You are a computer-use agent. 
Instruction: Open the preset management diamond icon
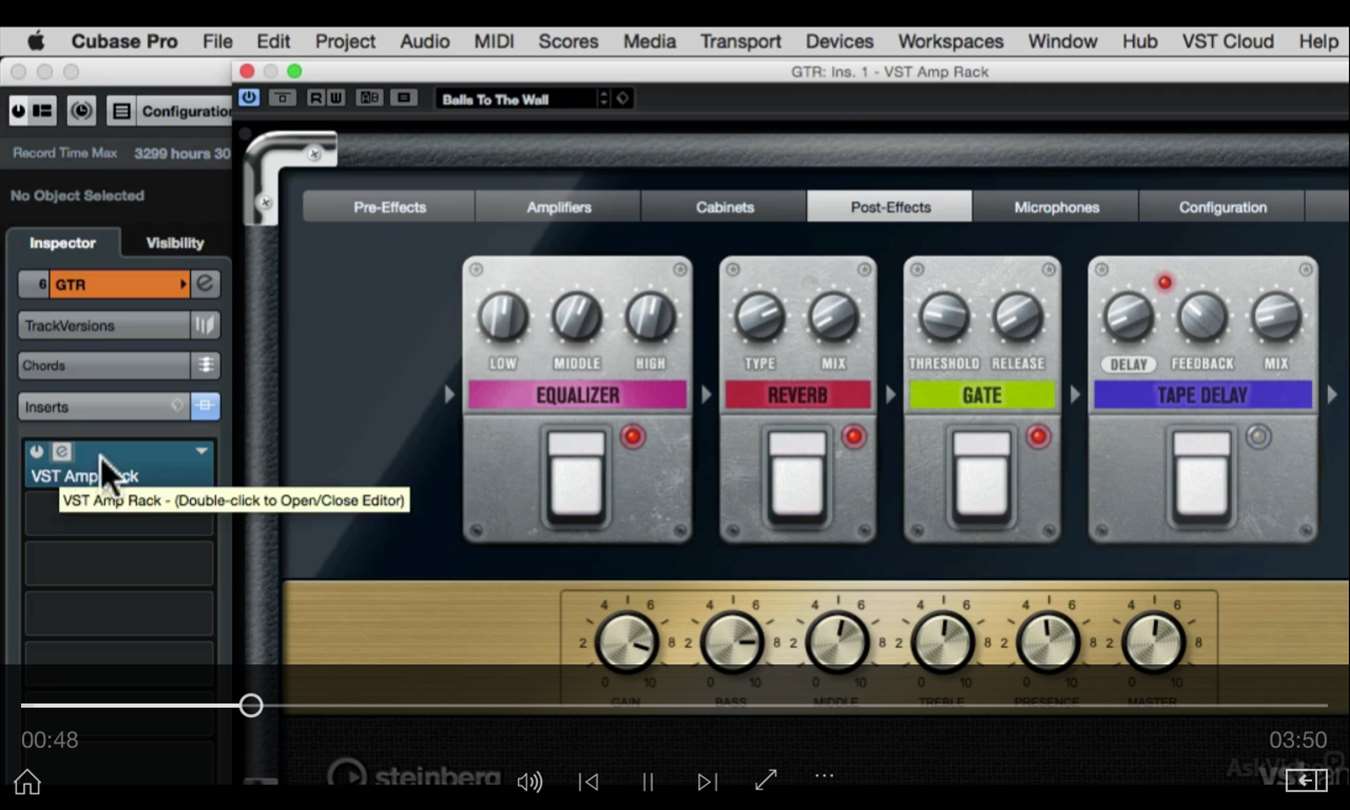pyautogui.click(x=622, y=99)
